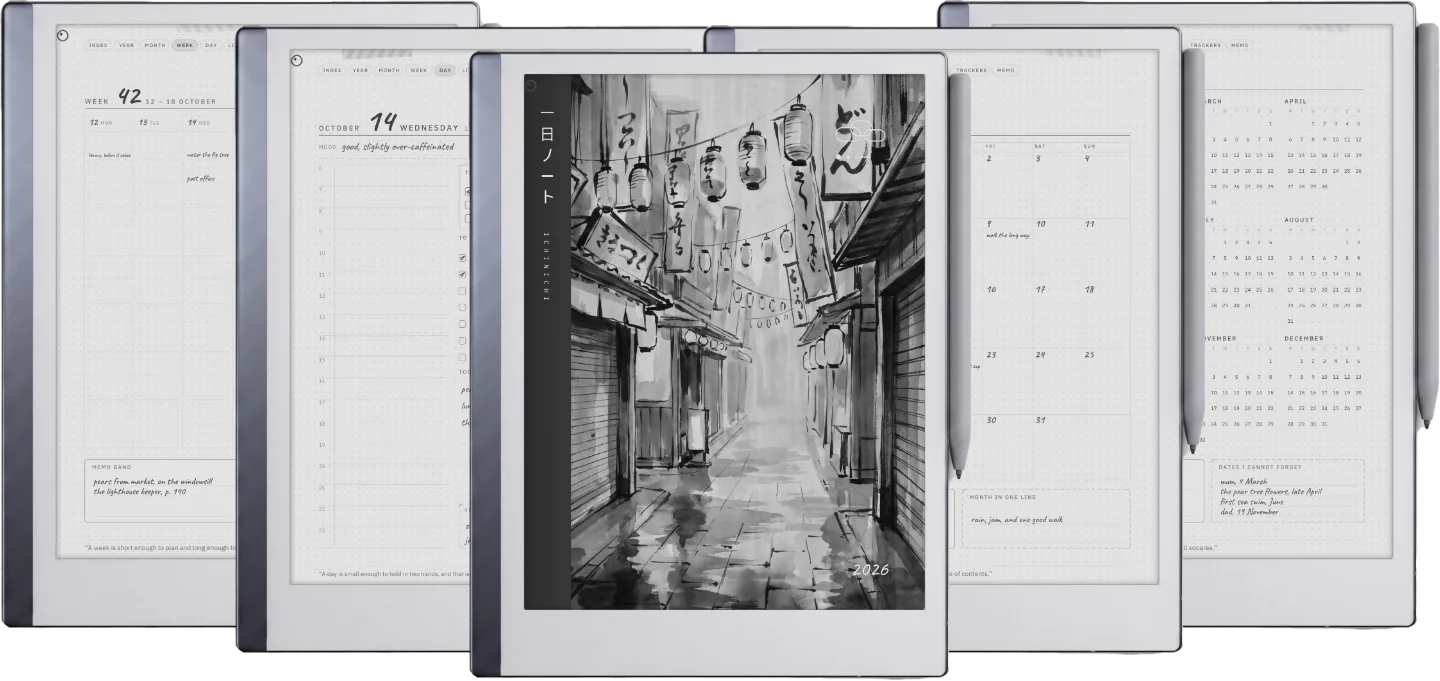Screen dimensions: 1440x681
Task: Open day "13 TUE" in the weekly view
Action: [149, 123]
